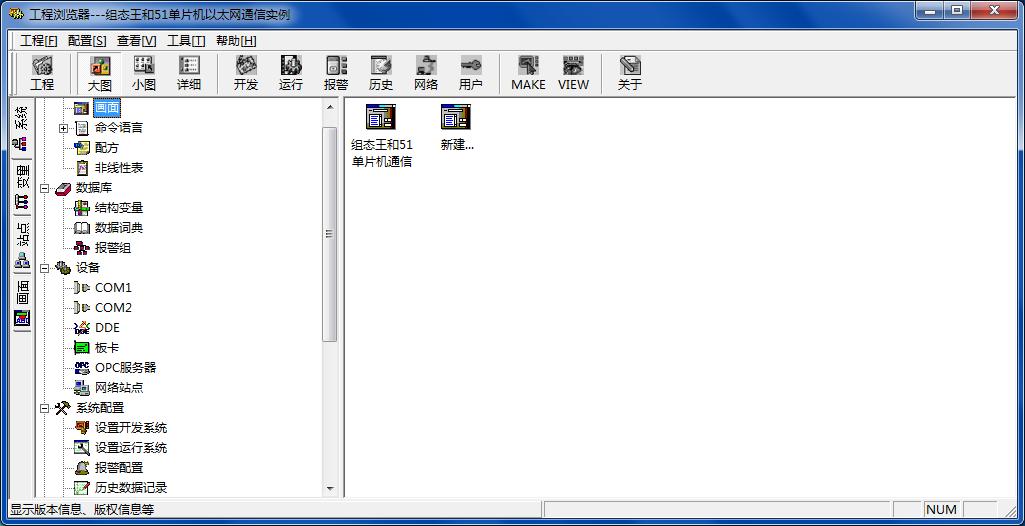
Task: Minimize the 工程浏览器 window
Action: click(x=929, y=11)
